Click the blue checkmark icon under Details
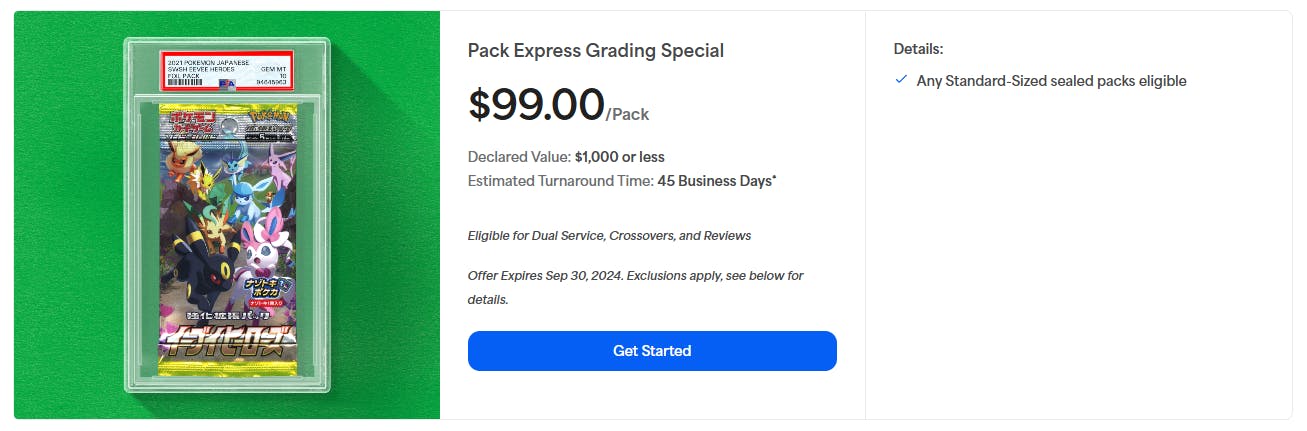The width and height of the screenshot is (1307, 431). [901, 80]
